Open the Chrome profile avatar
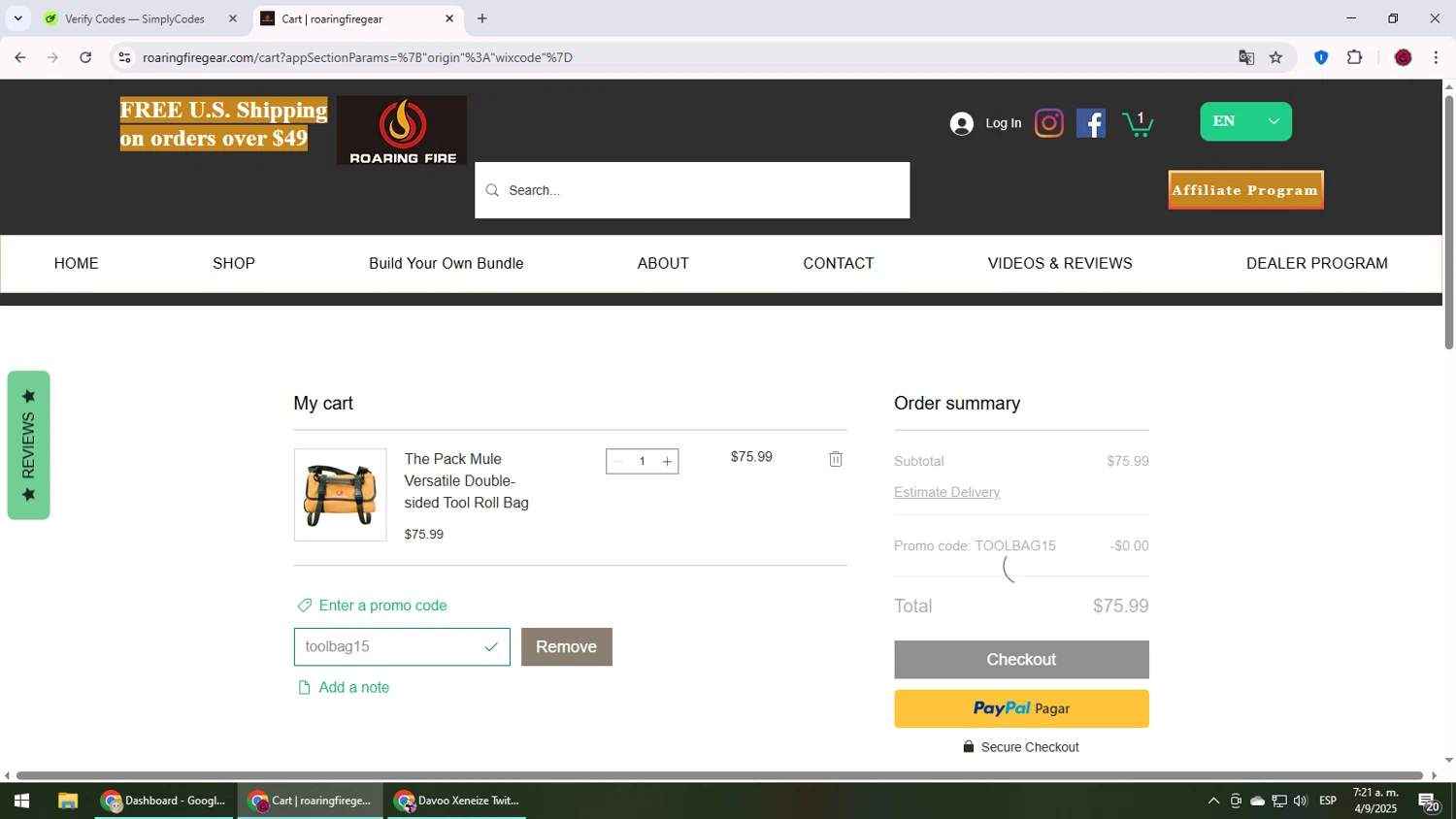This screenshot has height=819, width=1456. (x=1403, y=57)
